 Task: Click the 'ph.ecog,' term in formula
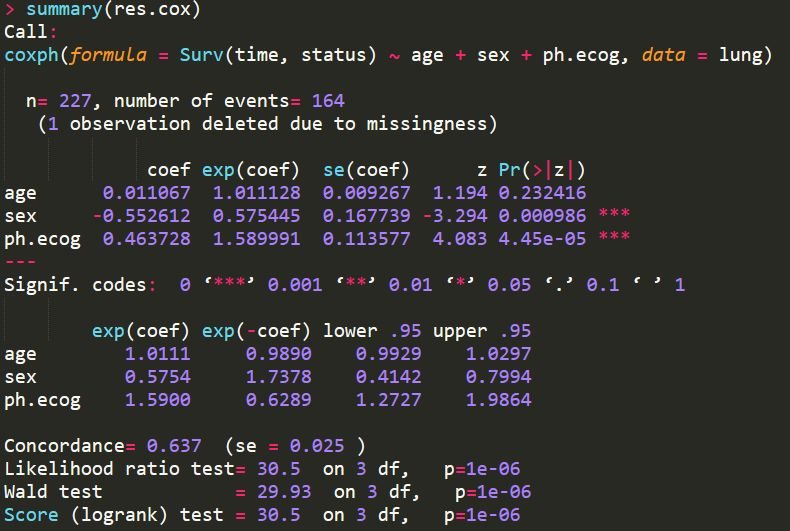pos(585,55)
